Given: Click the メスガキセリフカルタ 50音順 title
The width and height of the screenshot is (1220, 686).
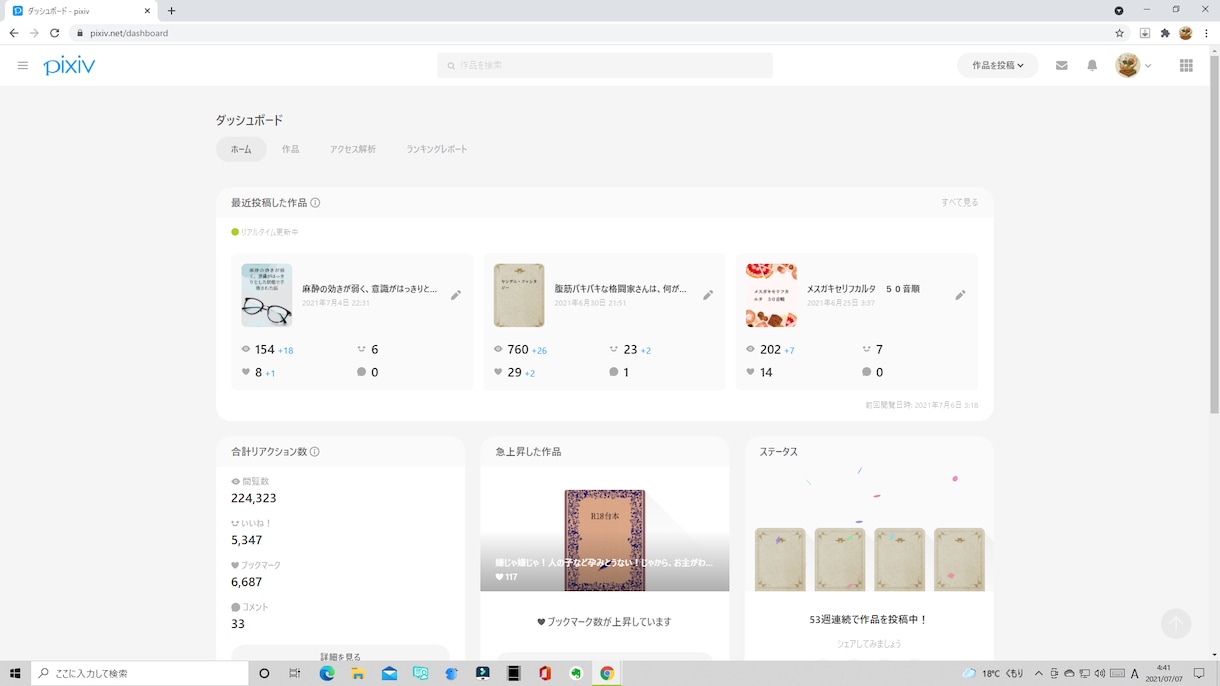Looking at the screenshot, I should [863, 289].
